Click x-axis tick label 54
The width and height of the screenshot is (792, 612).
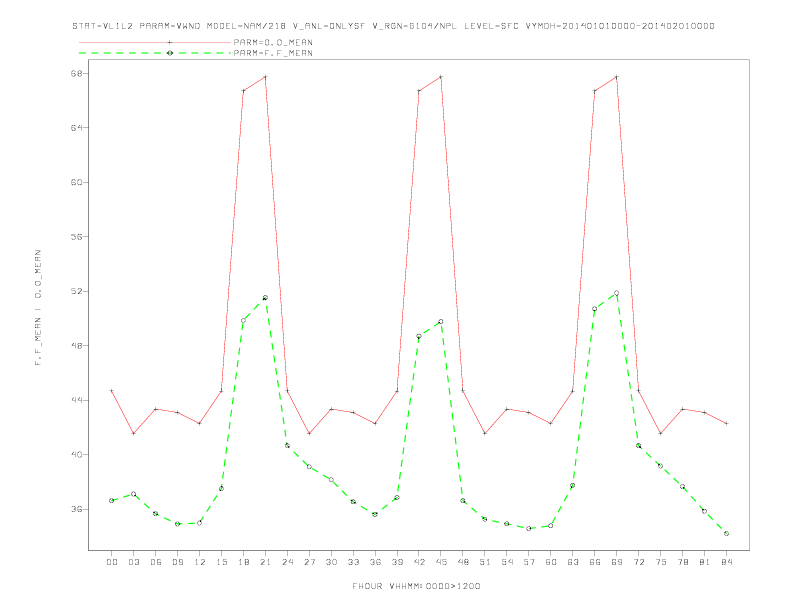point(507,562)
